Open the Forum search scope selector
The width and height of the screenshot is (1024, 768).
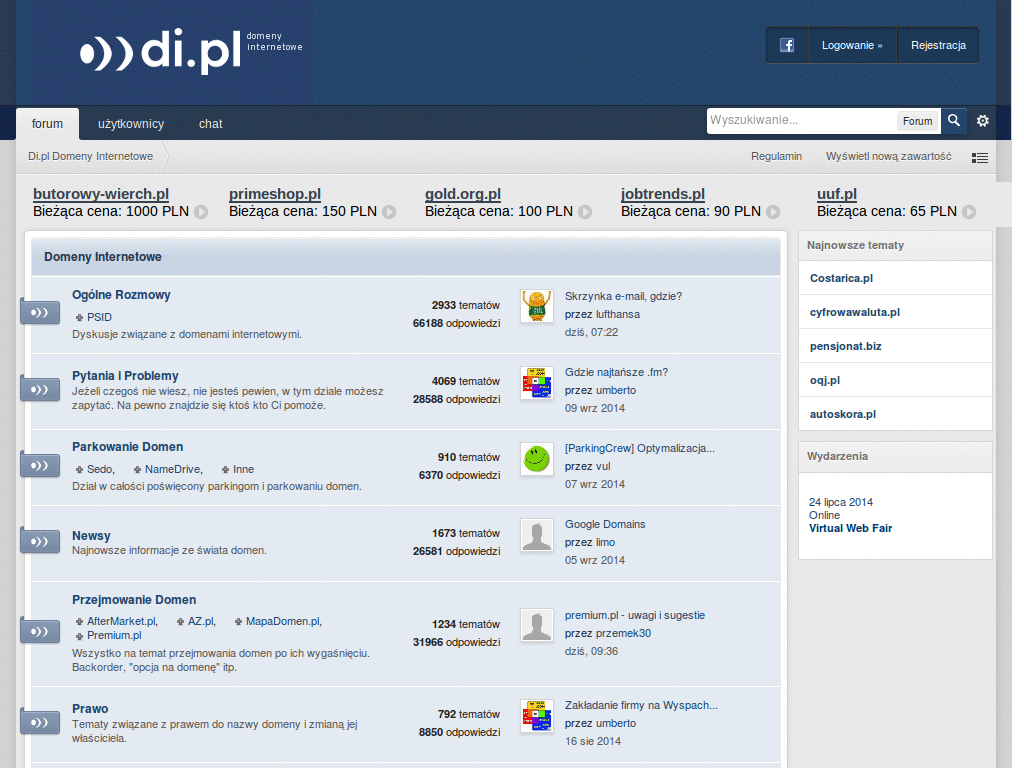tap(917, 121)
